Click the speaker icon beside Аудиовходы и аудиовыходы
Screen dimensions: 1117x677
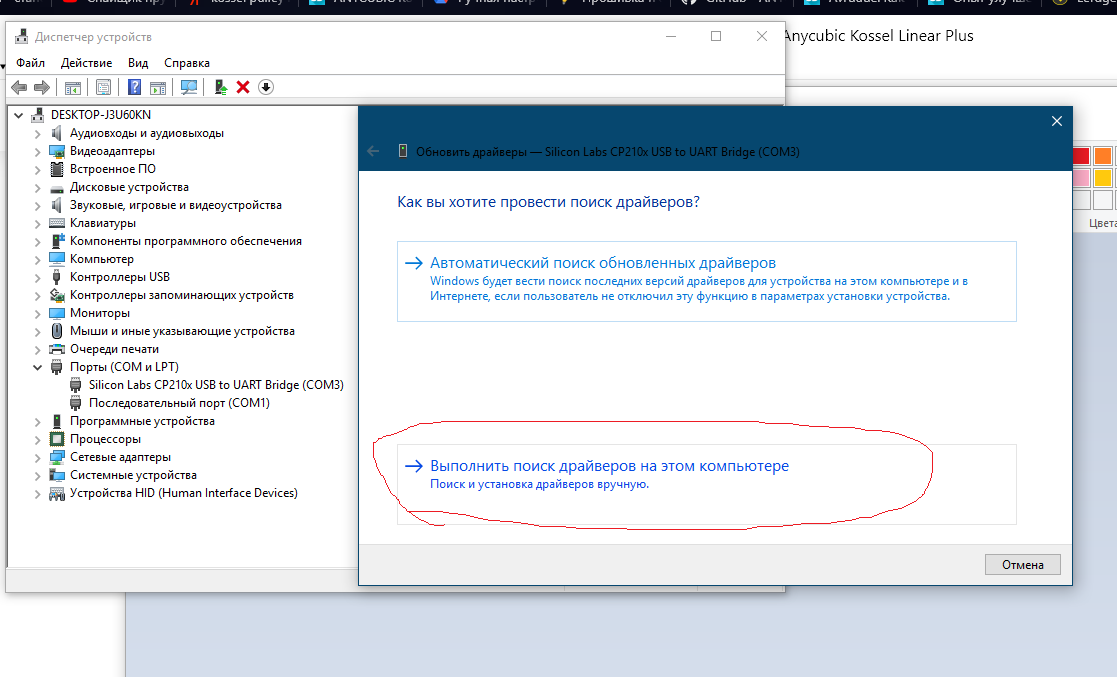click(x=57, y=133)
